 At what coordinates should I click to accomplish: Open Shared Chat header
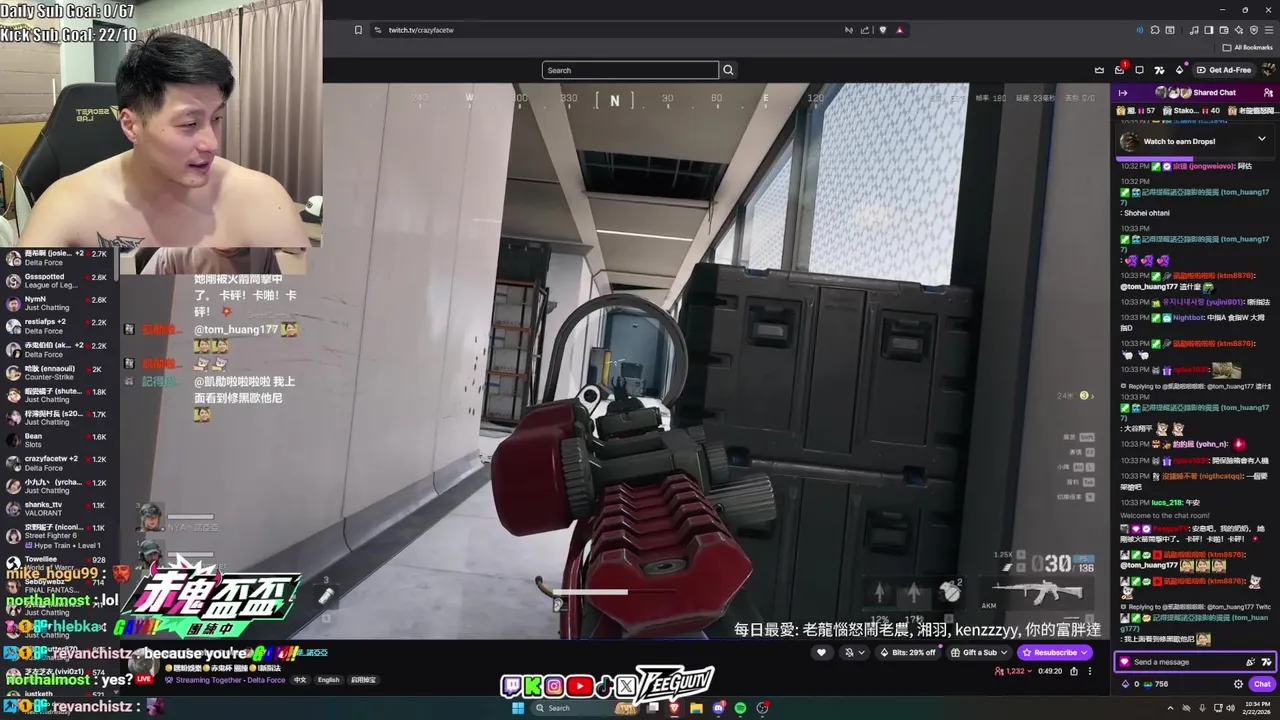click(x=1196, y=93)
